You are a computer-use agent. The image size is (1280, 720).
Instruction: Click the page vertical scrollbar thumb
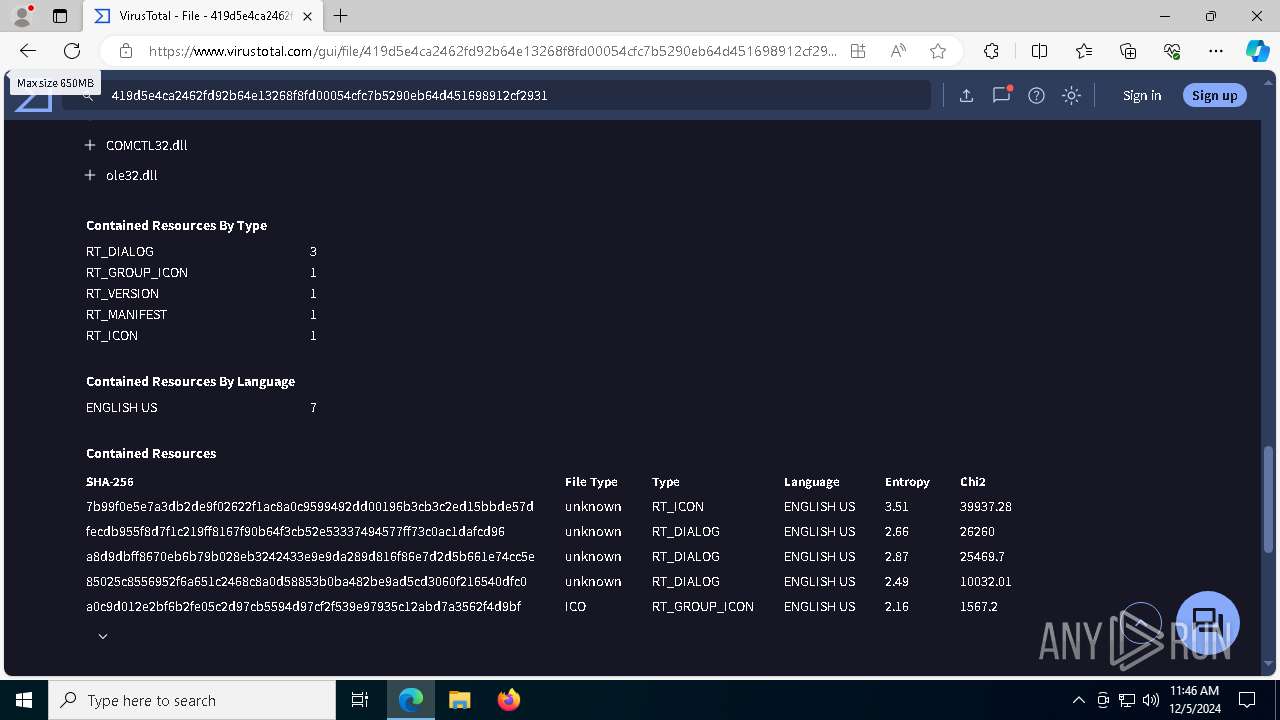[x=1270, y=498]
